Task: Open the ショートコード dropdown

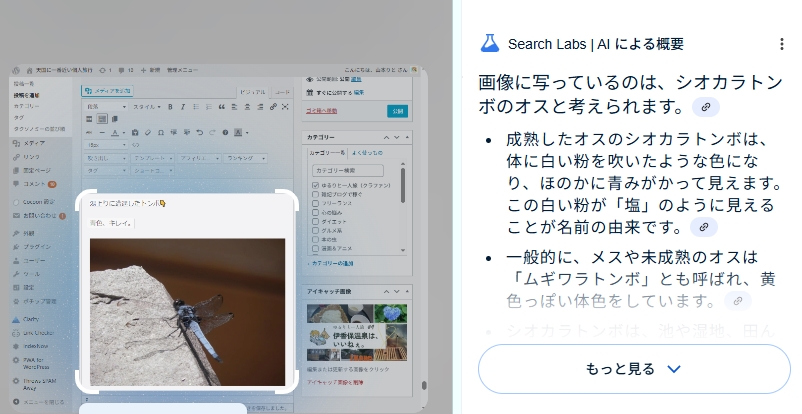Action: click(x=153, y=170)
